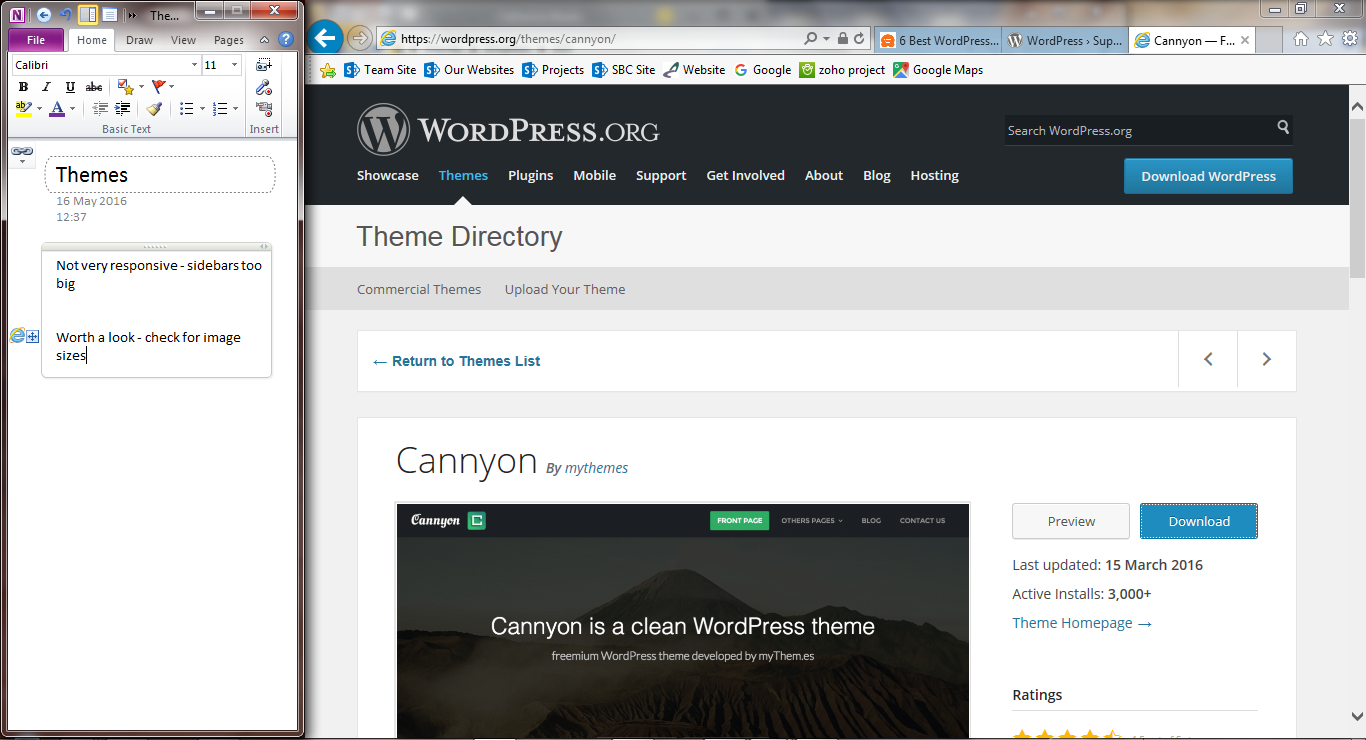Insert a screen clipping
Viewport: 1366px width, 740px height.
pyautogui.click(x=264, y=65)
